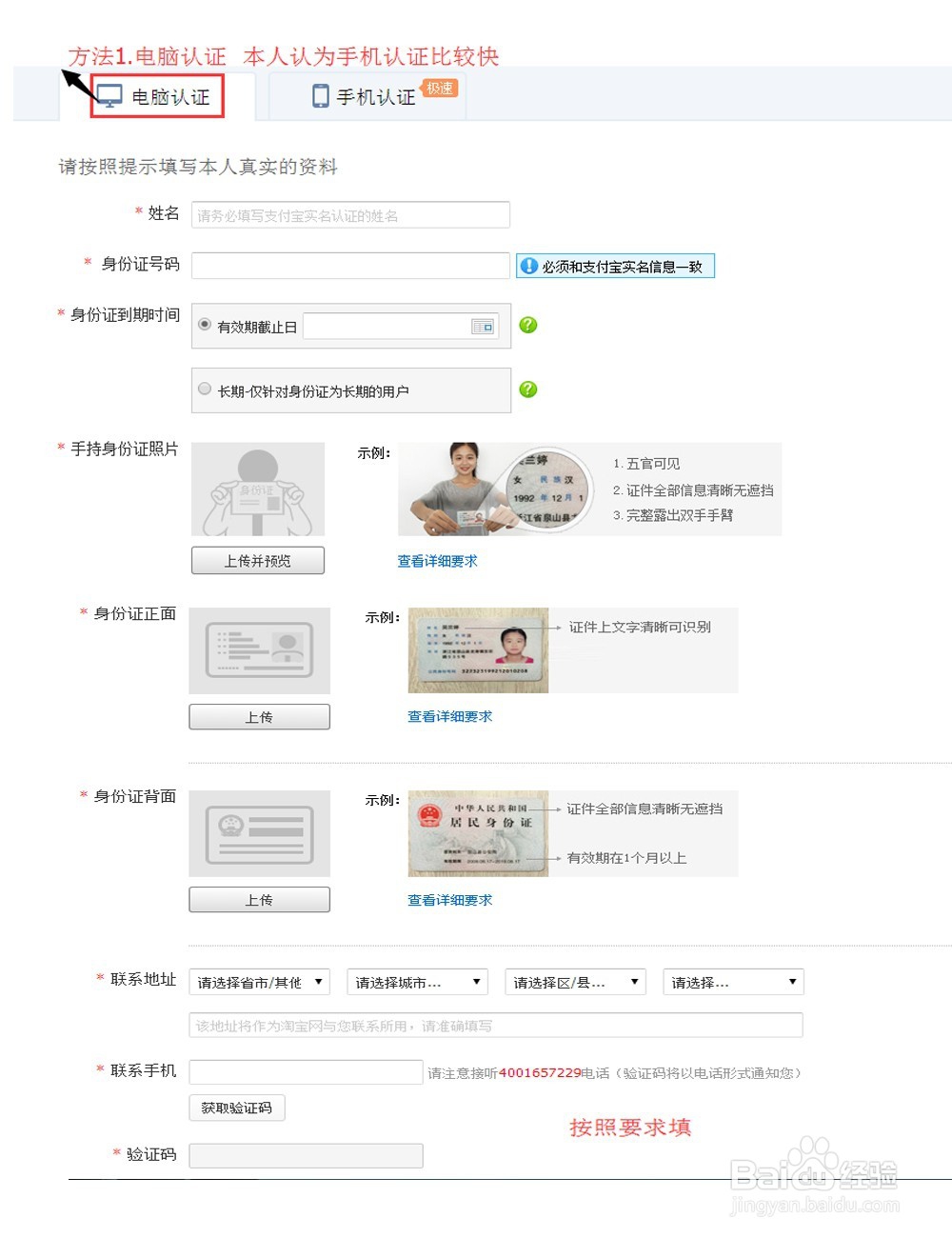The image size is (952, 1238).
Task: Click the 极速 badge on the phone tab
Action: (440, 89)
